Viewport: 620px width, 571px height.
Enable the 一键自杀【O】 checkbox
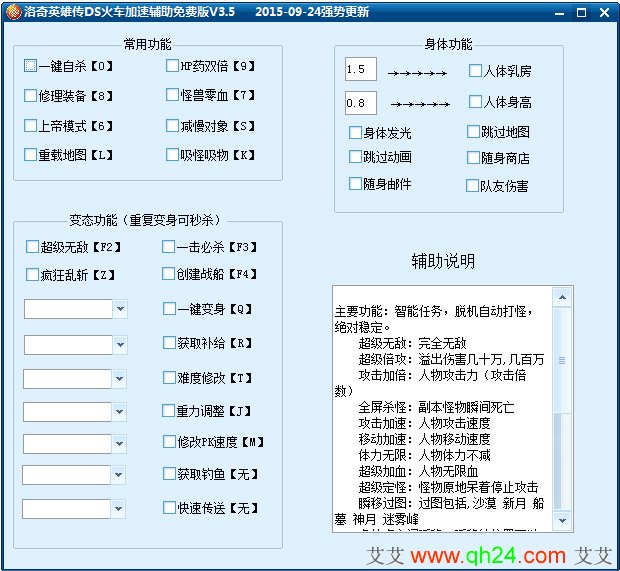pyautogui.click(x=31, y=66)
